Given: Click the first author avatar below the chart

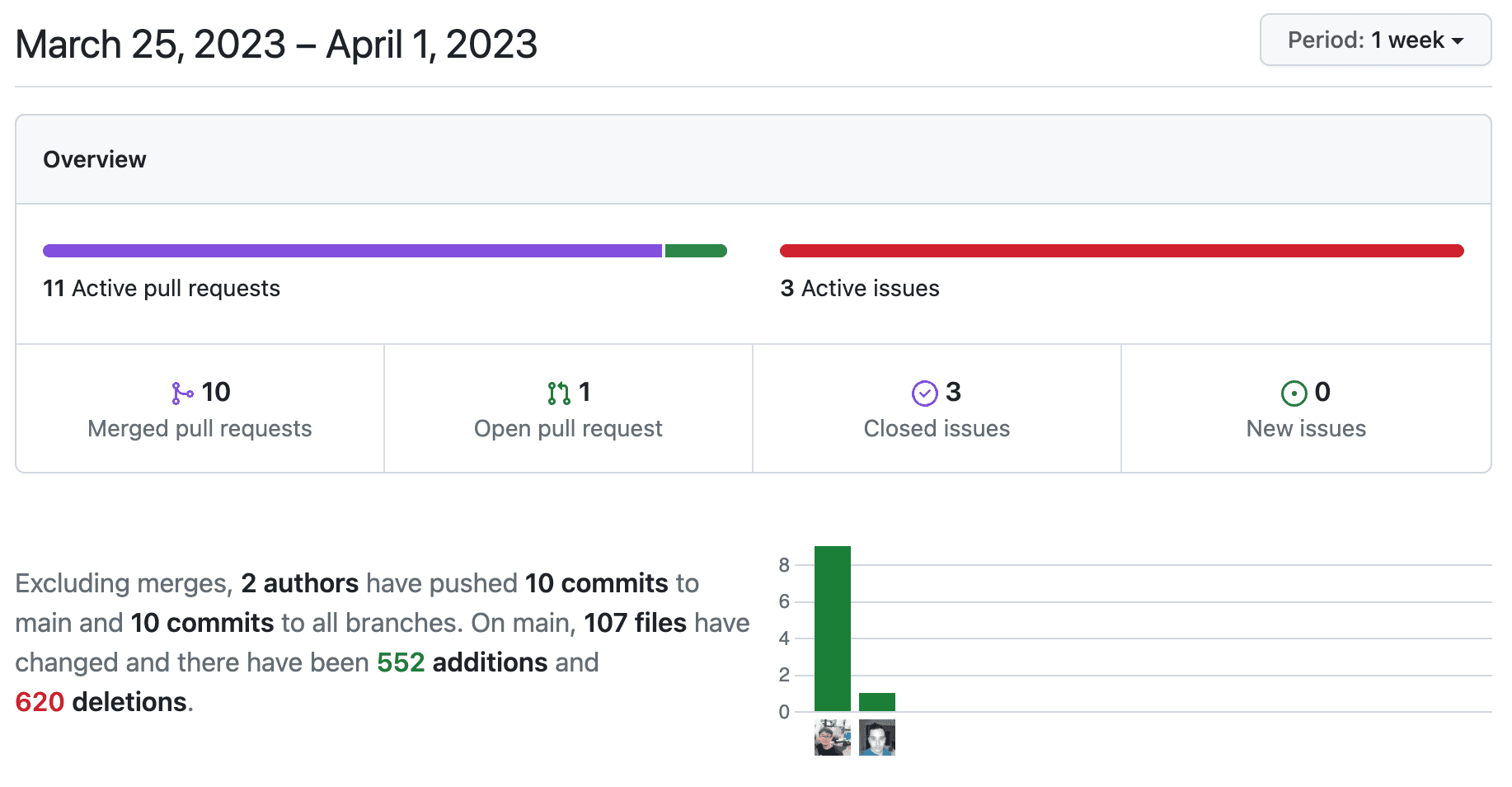Looking at the screenshot, I should click(x=832, y=738).
